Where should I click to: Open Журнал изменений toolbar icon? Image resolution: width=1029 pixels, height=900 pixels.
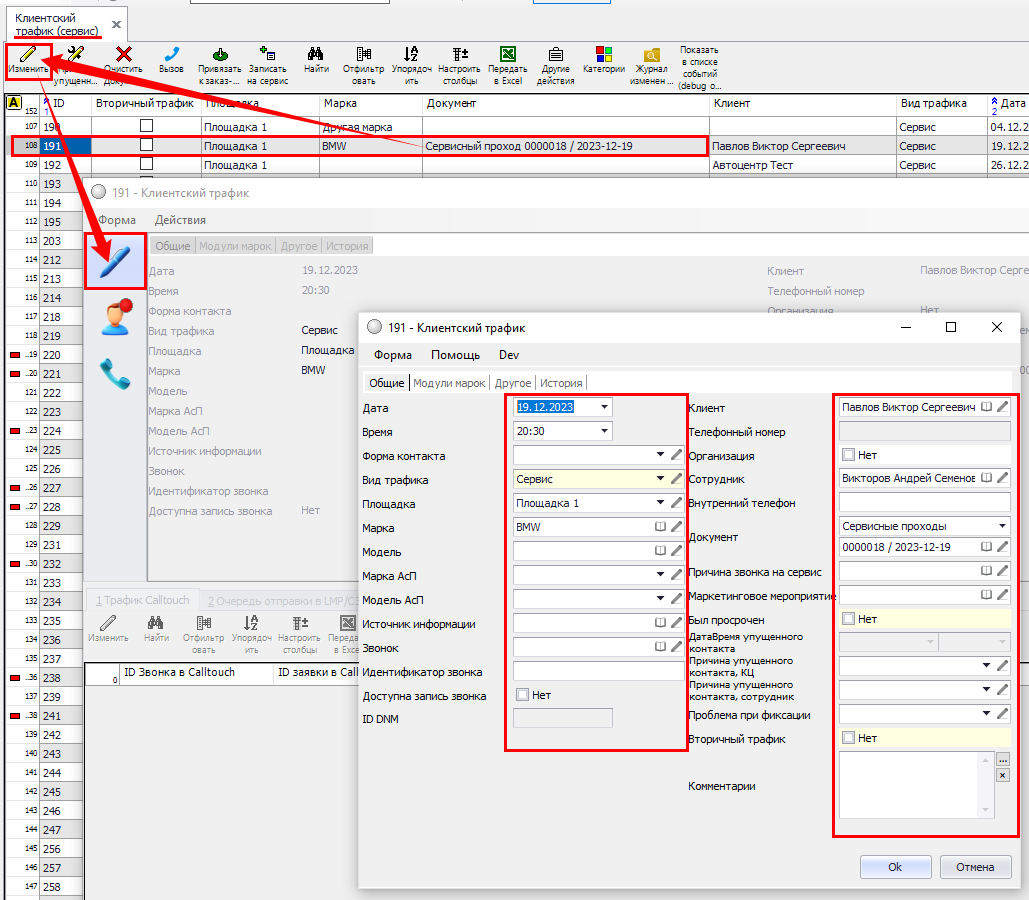[652, 55]
